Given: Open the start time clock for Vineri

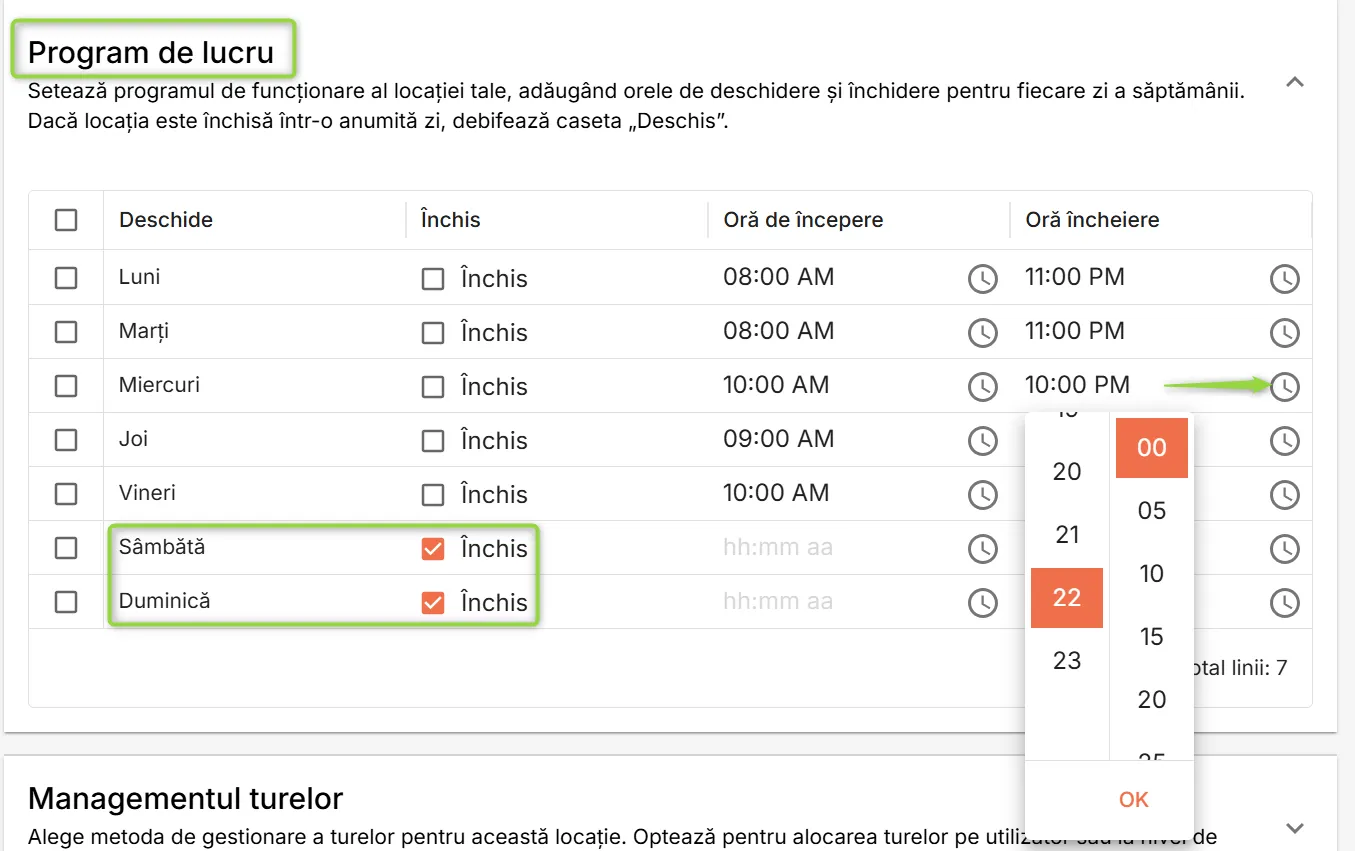Looking at the screenshot, I should [983, 494].
